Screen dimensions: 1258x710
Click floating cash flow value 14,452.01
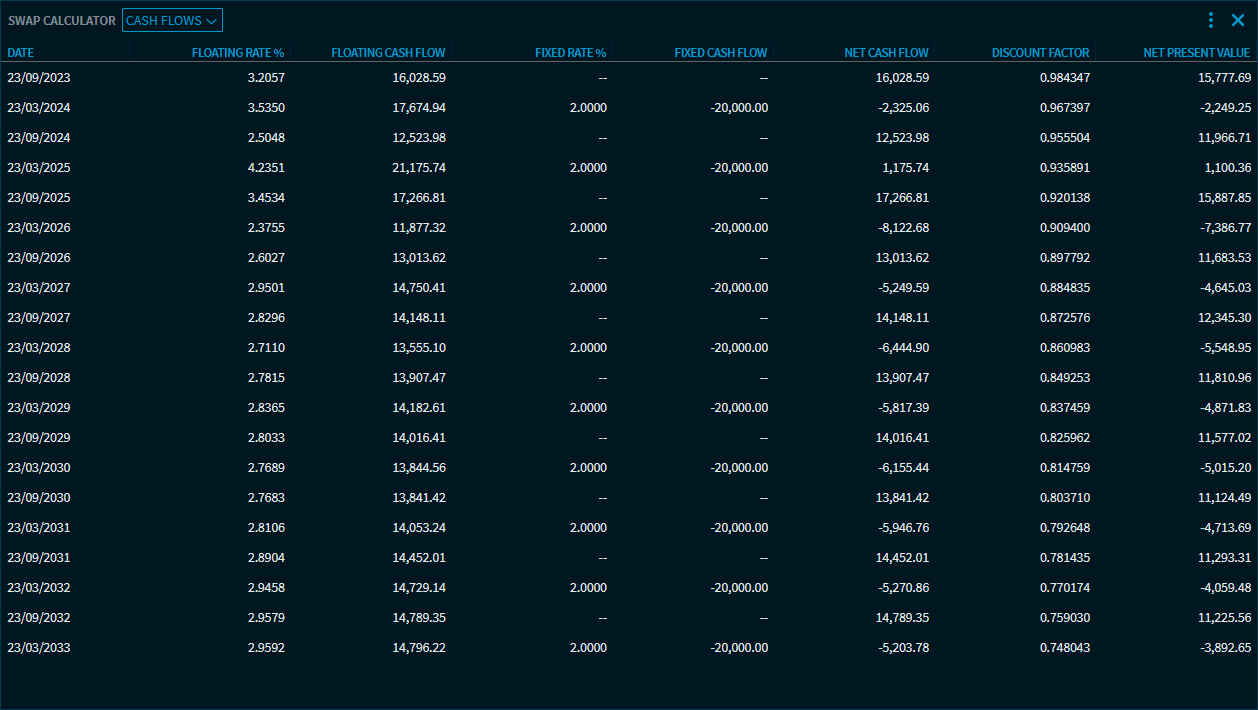(419, 557)
